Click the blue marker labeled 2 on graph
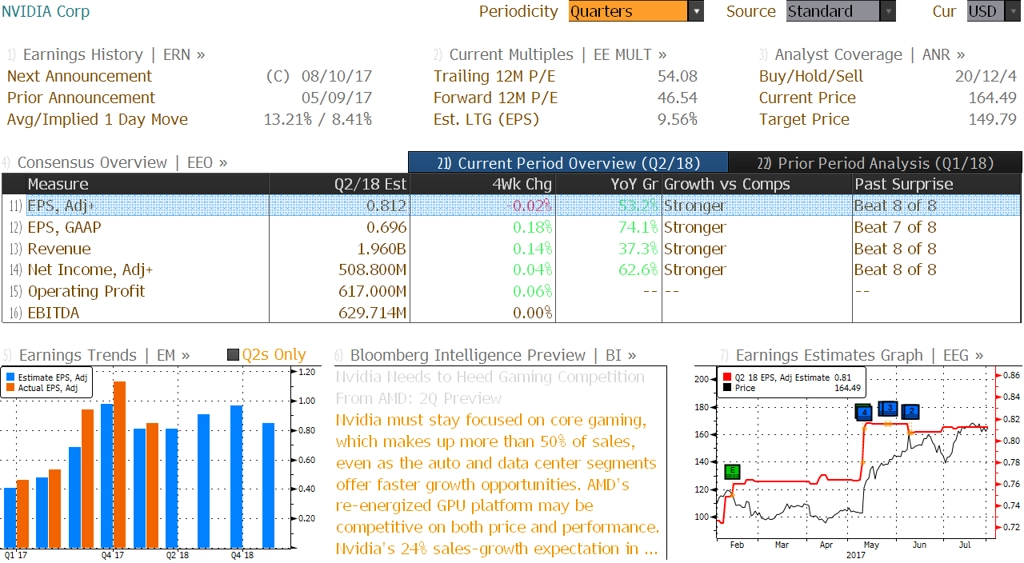Image resolution: width=1024 pixels, height=563 pixels. point(910,411)
